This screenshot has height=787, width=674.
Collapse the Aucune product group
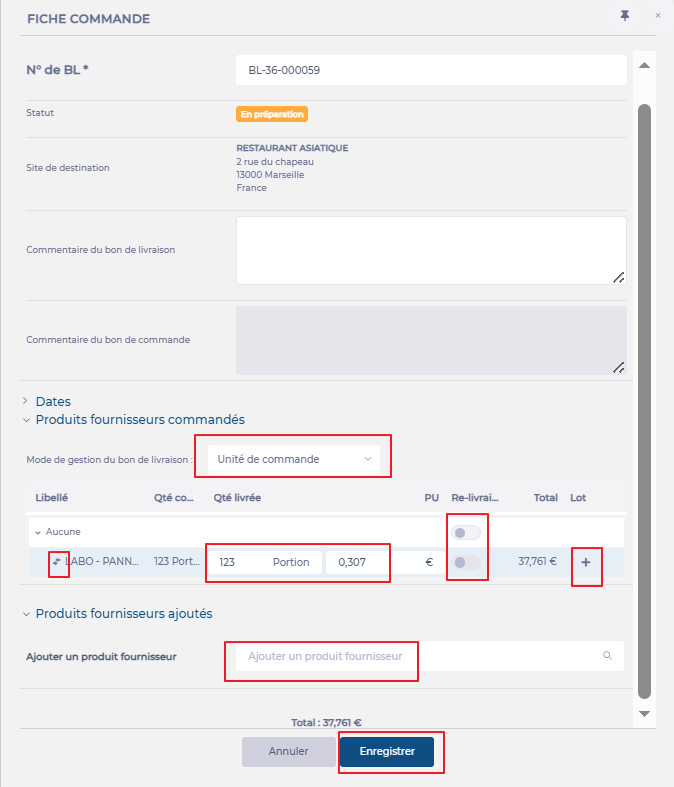tap(38, 532)
